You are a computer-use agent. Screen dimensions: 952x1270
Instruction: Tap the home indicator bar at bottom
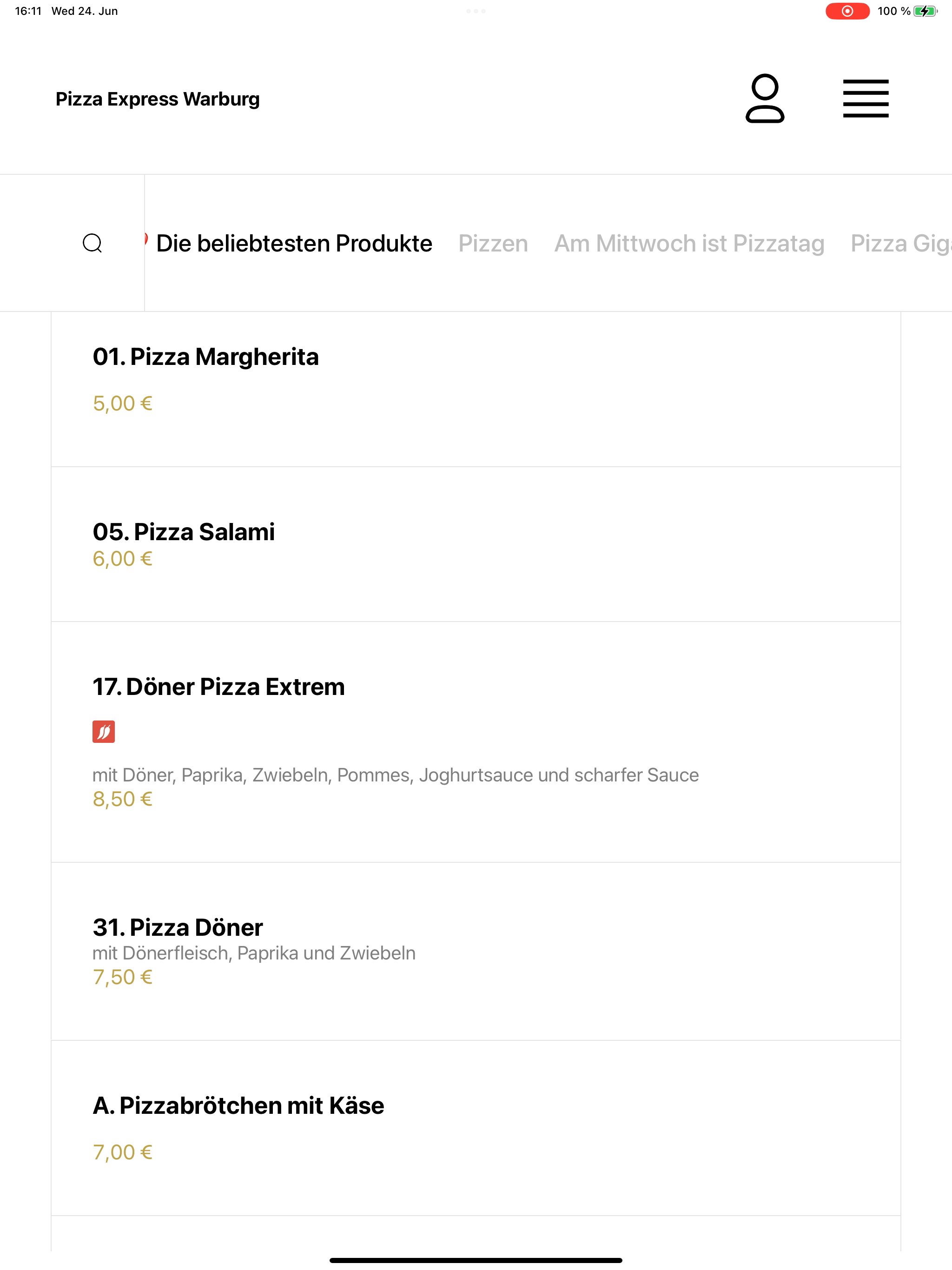476,1260
